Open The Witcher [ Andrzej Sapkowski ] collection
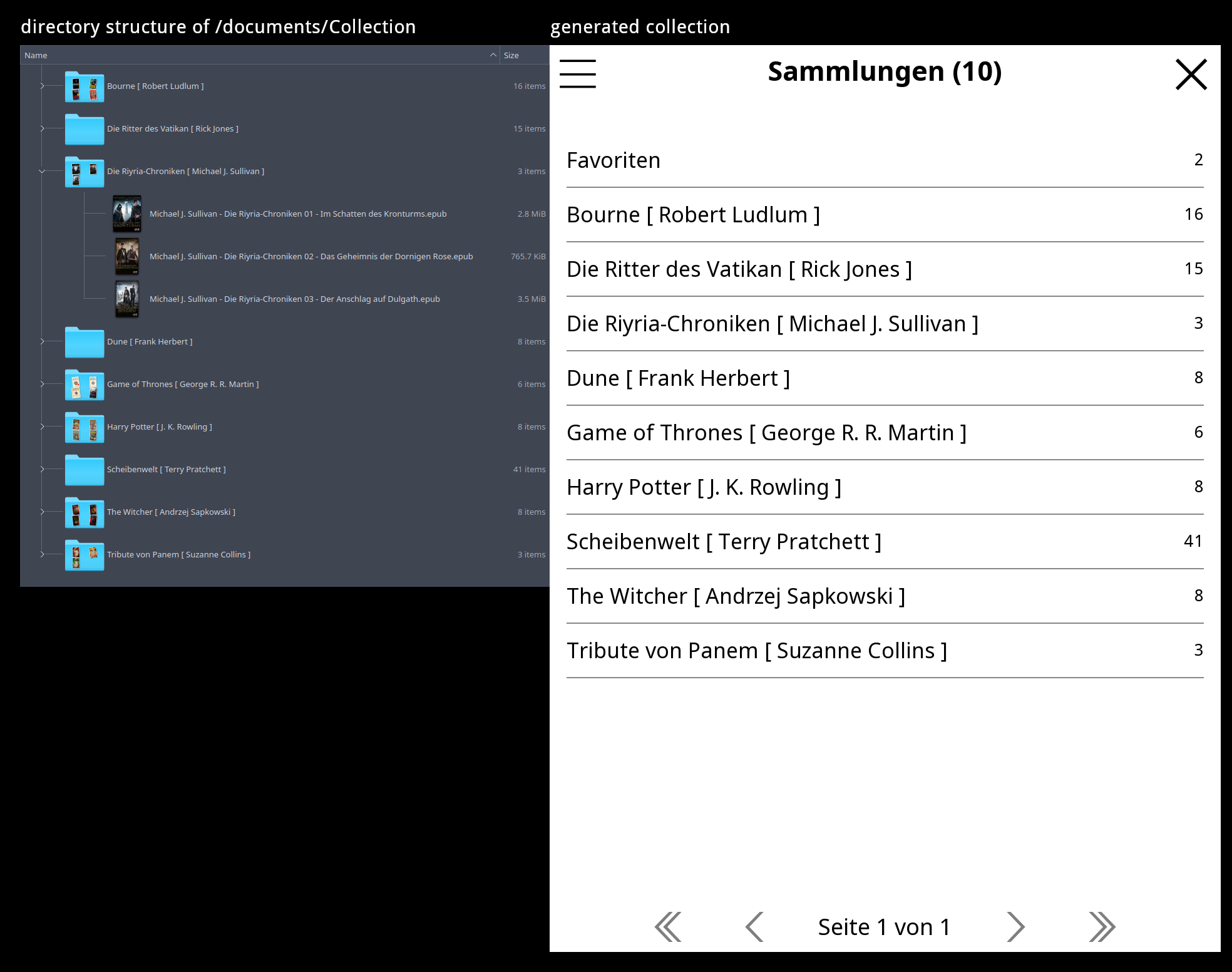1232x972 pixels. [x=885, y=596]
